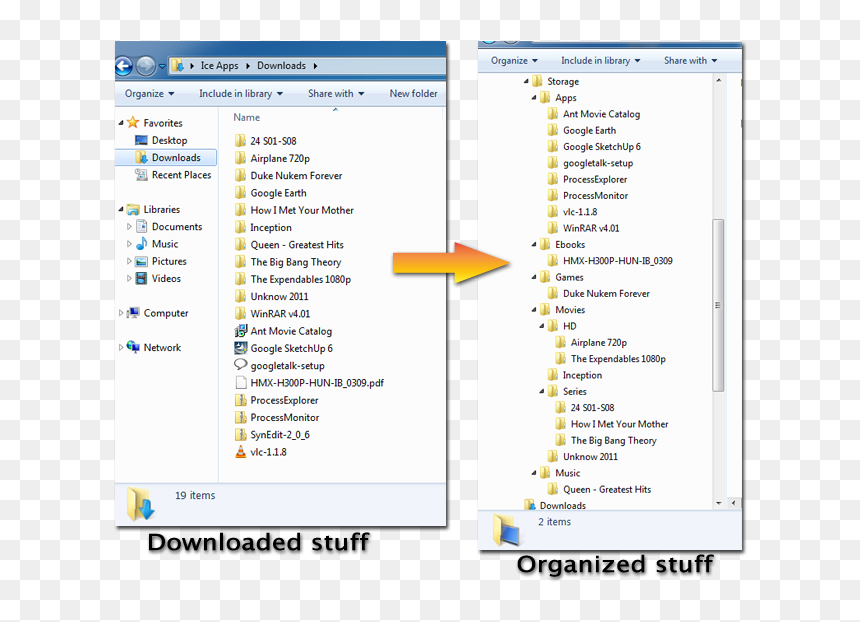The width and height of the screenshot is (860, 622).
Task: Click the Ant Movie Catalog application icon
Action: 240,331
